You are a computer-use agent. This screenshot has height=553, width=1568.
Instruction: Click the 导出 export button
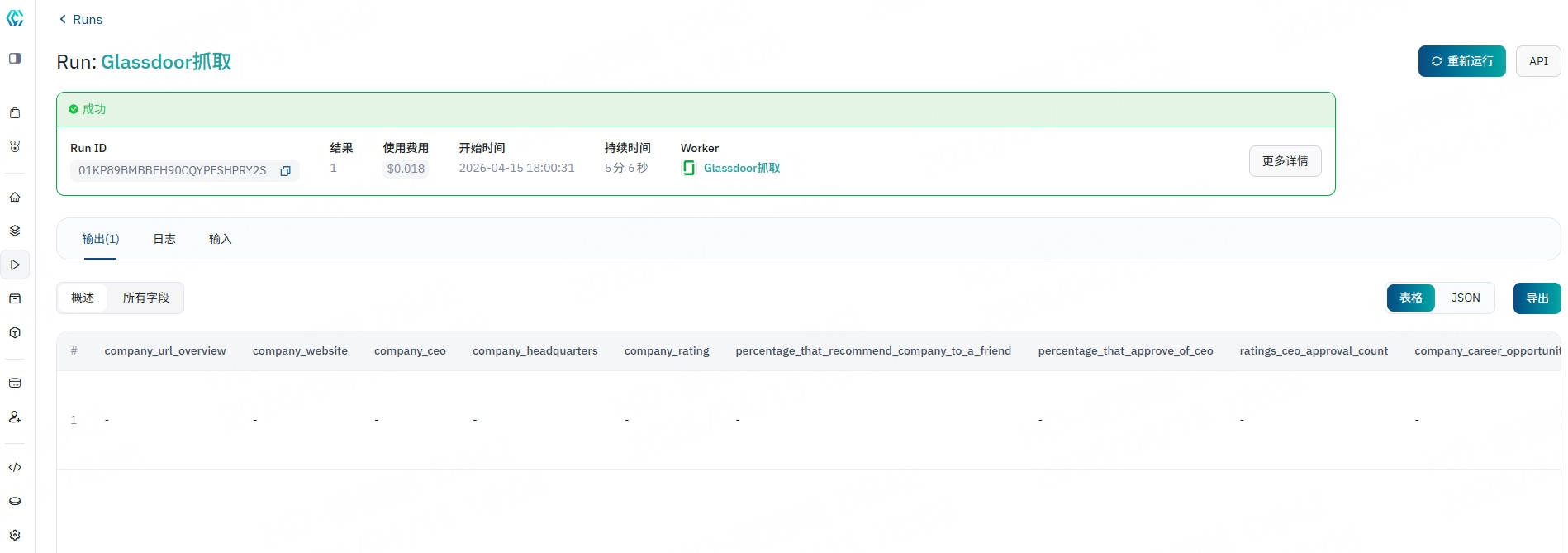pyautogui.click(x=1536, y=298)
